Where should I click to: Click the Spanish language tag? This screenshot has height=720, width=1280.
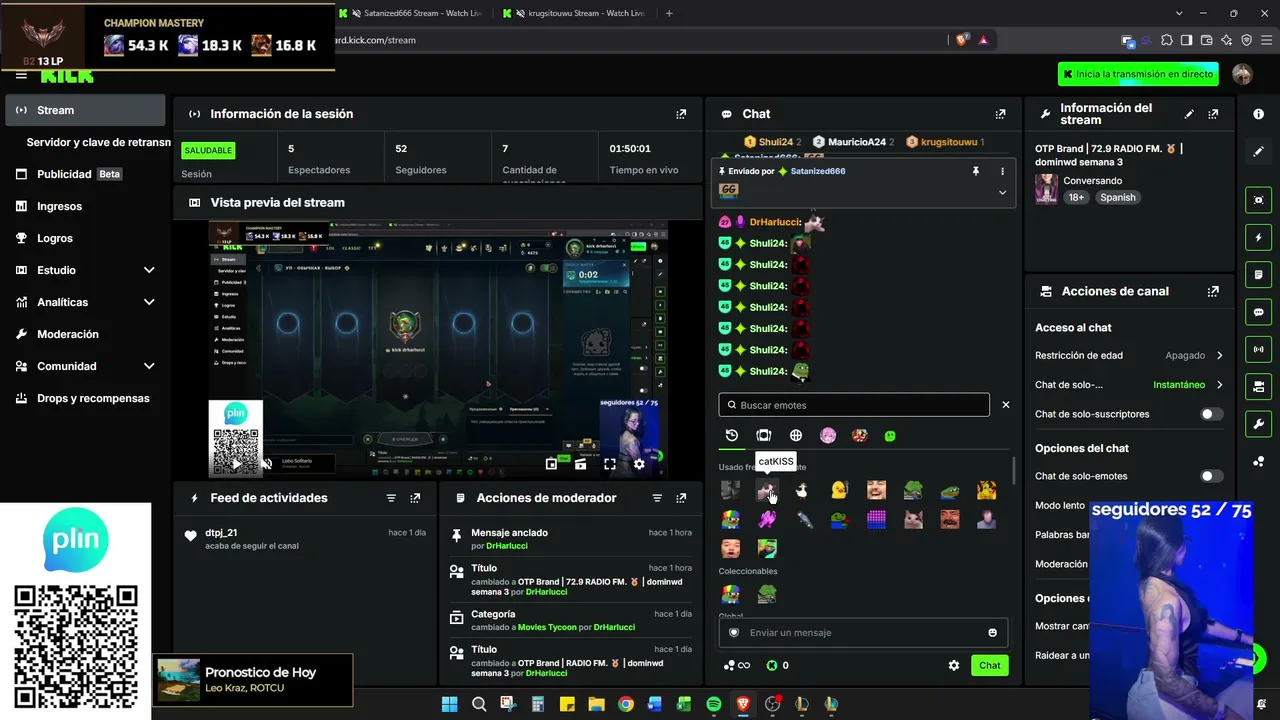click(x=1118, y=197)
